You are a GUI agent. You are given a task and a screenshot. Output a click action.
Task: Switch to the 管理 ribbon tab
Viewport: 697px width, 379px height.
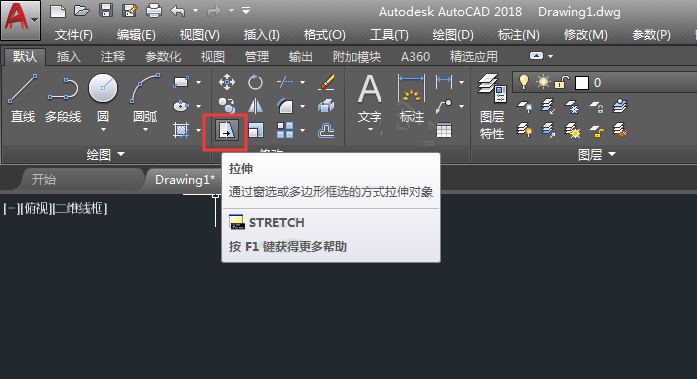(x=256, y=57)
